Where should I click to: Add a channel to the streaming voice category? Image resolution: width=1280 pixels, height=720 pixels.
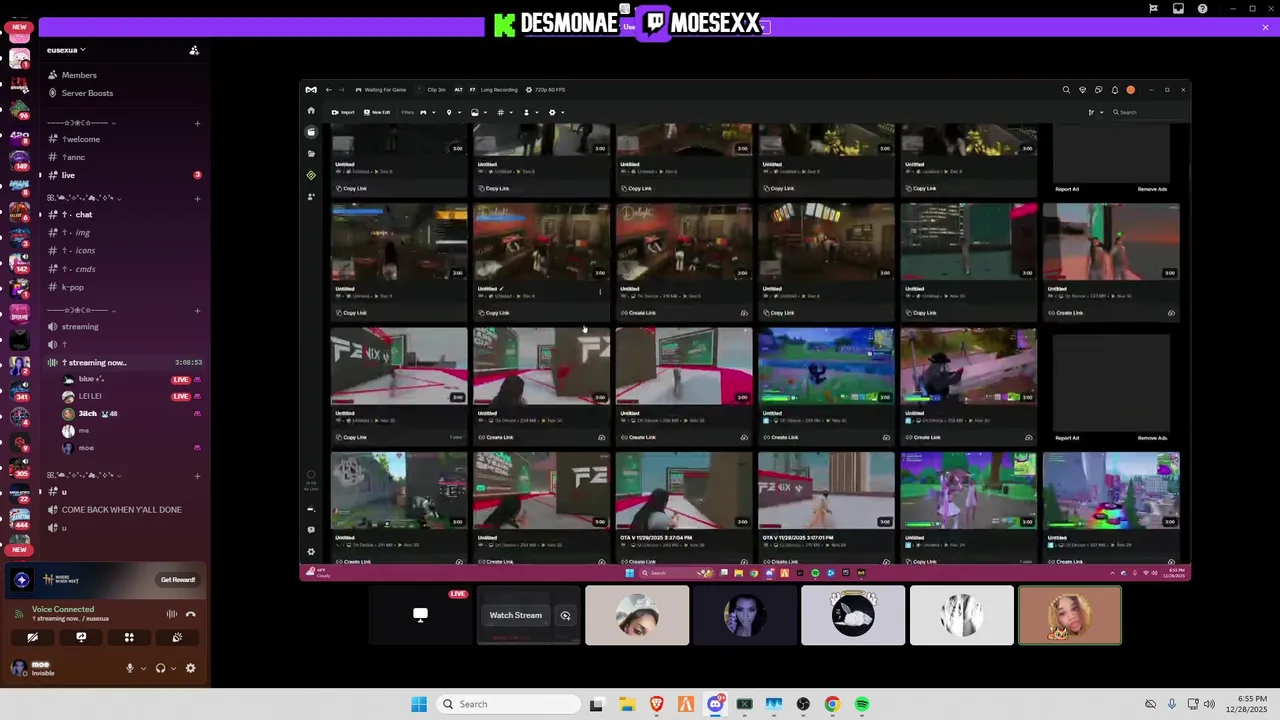[197, 310]
